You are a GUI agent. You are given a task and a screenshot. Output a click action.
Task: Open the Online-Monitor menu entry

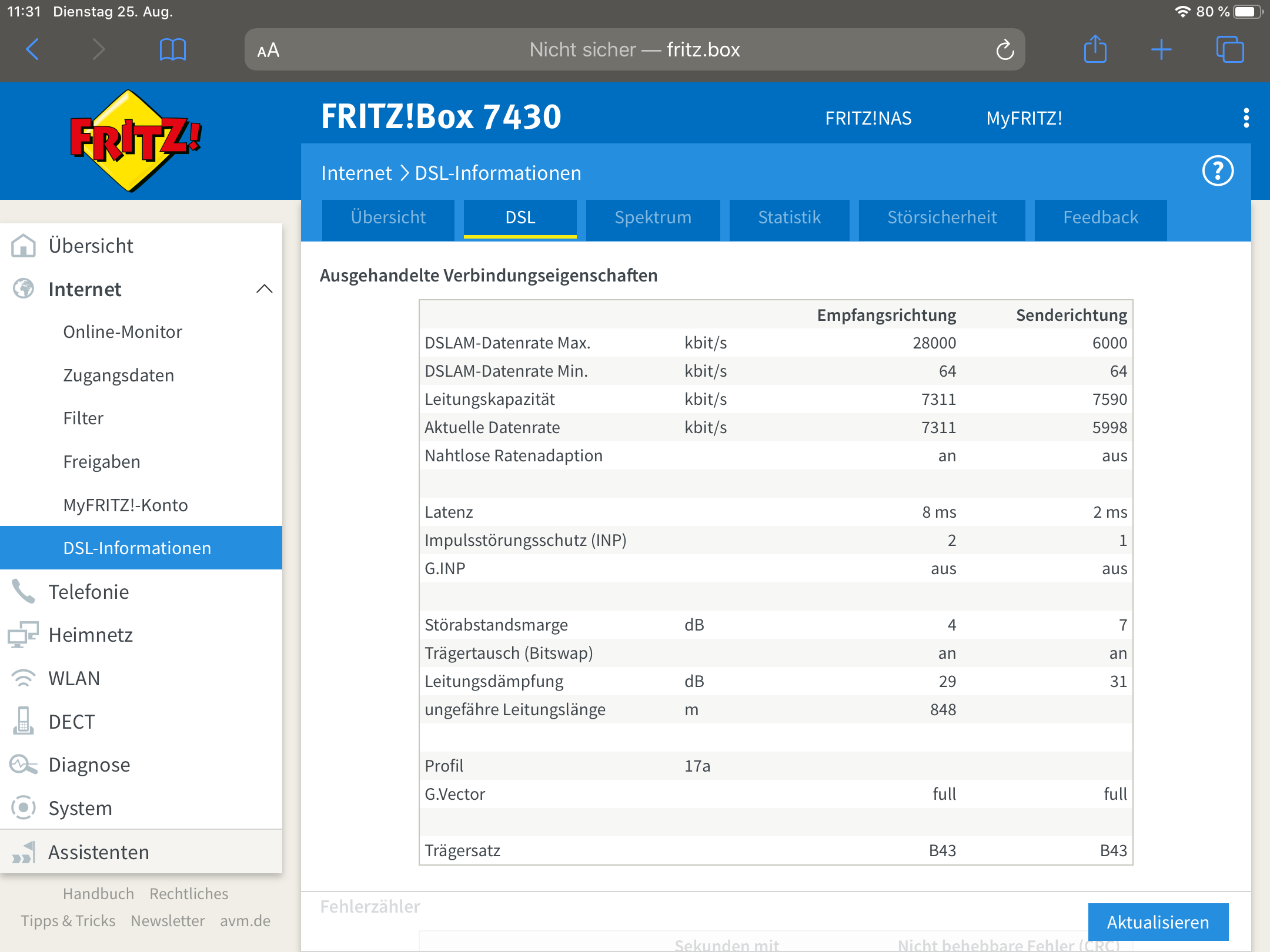tap(122, 332)
